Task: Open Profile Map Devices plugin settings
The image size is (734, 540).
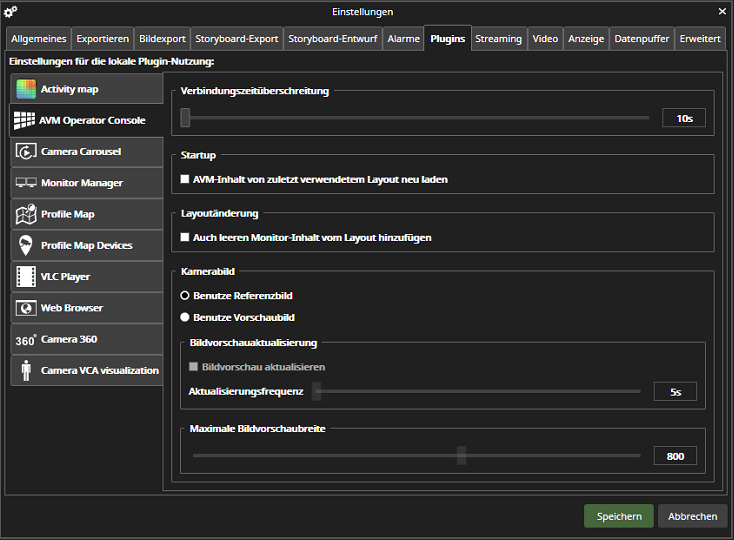Action: coord(87,245)
